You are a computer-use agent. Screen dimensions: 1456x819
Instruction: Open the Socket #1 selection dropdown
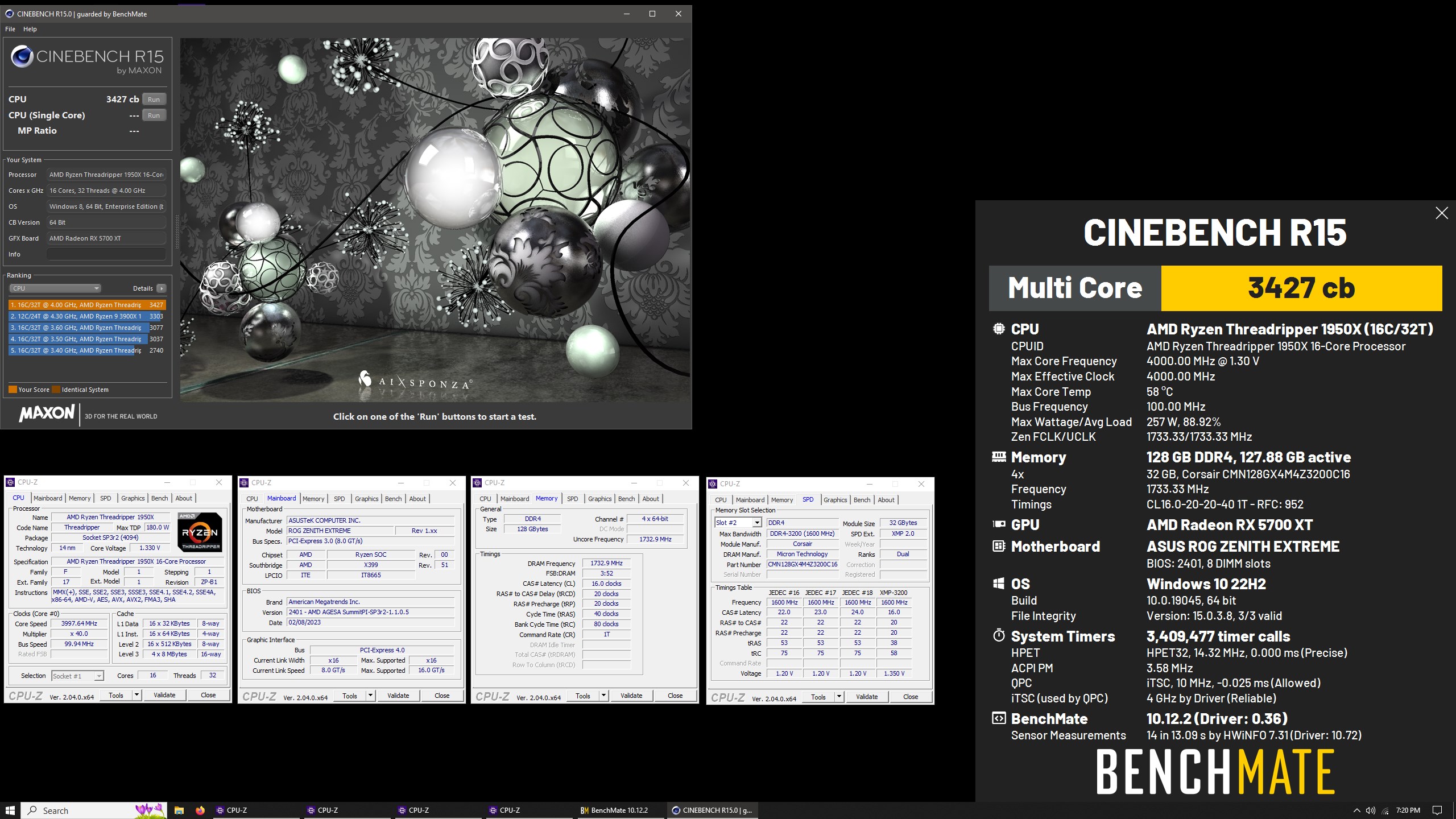77,676
